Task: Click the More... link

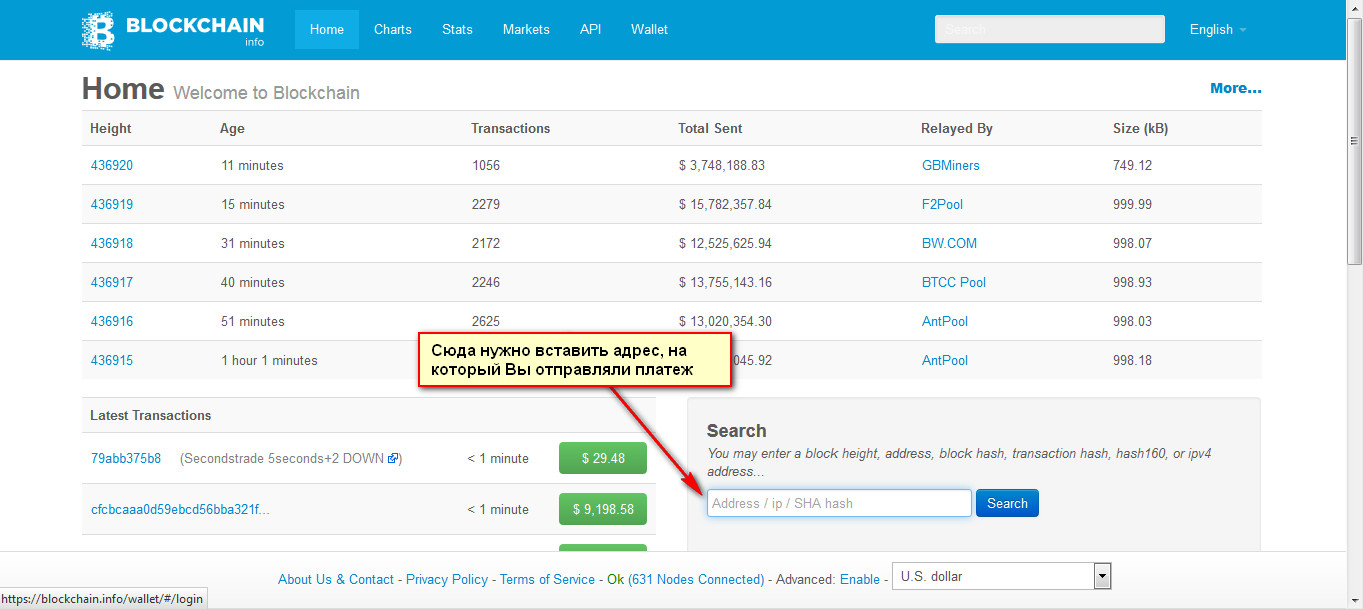Action: point(1235,88)
